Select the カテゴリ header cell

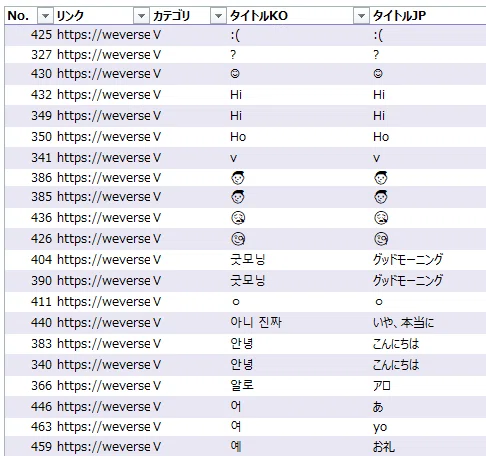point(171,16)
